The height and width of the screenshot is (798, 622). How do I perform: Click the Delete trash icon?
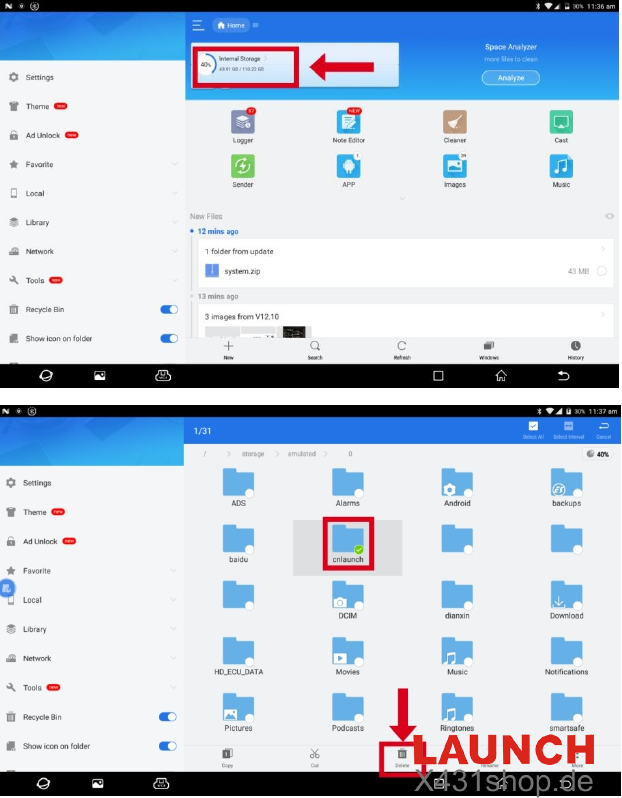click(402, 755)
